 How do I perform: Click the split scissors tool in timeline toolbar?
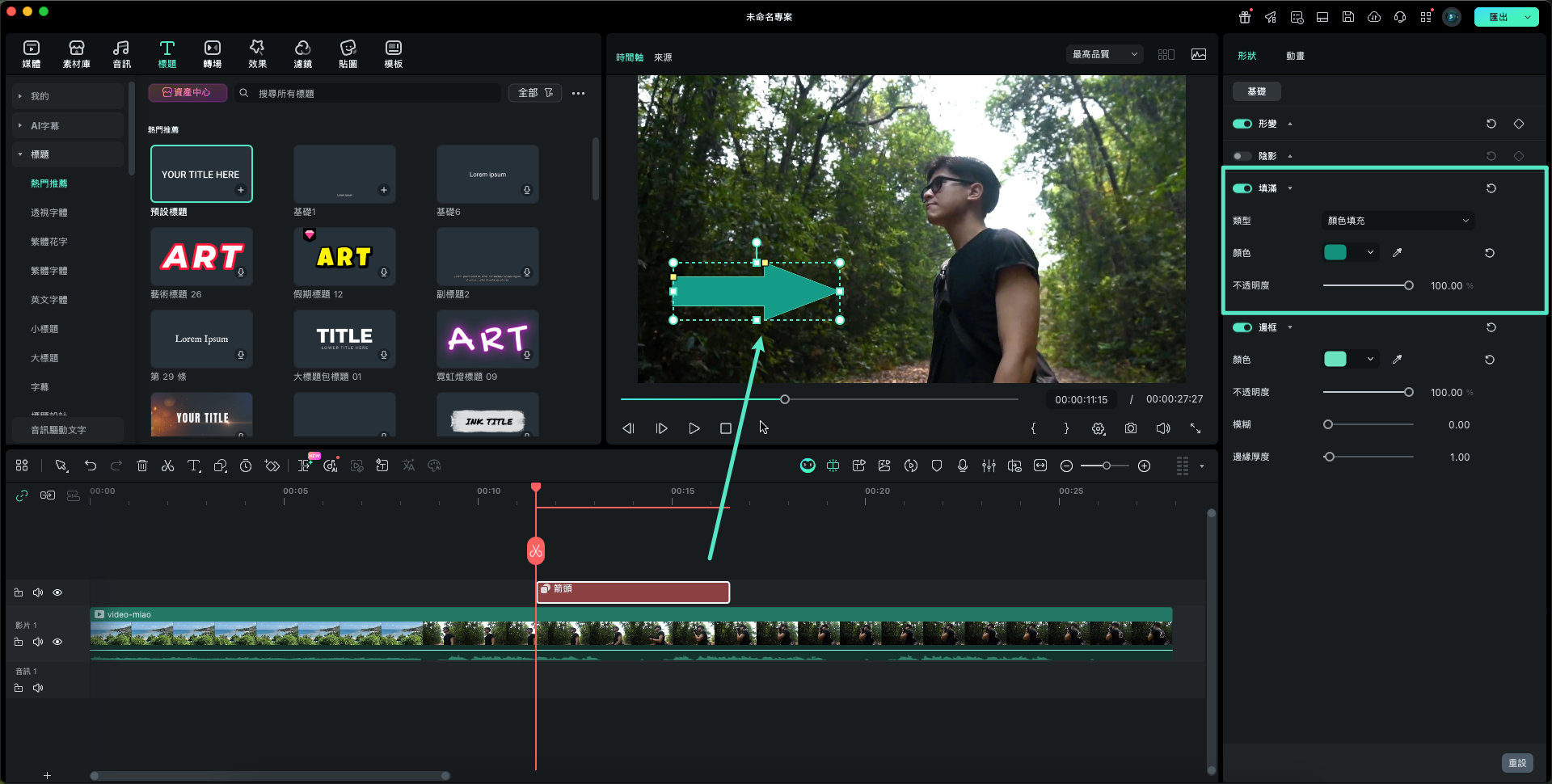click(x=167, y=466)
